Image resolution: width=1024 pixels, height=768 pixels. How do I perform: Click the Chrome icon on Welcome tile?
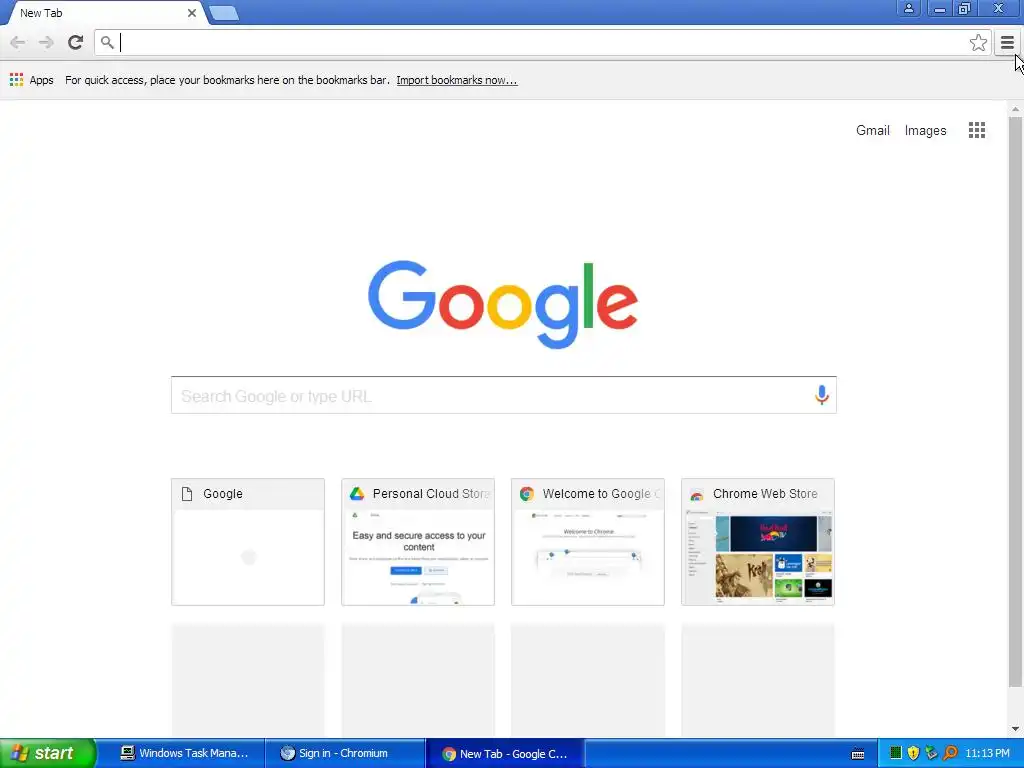[526, 494]
